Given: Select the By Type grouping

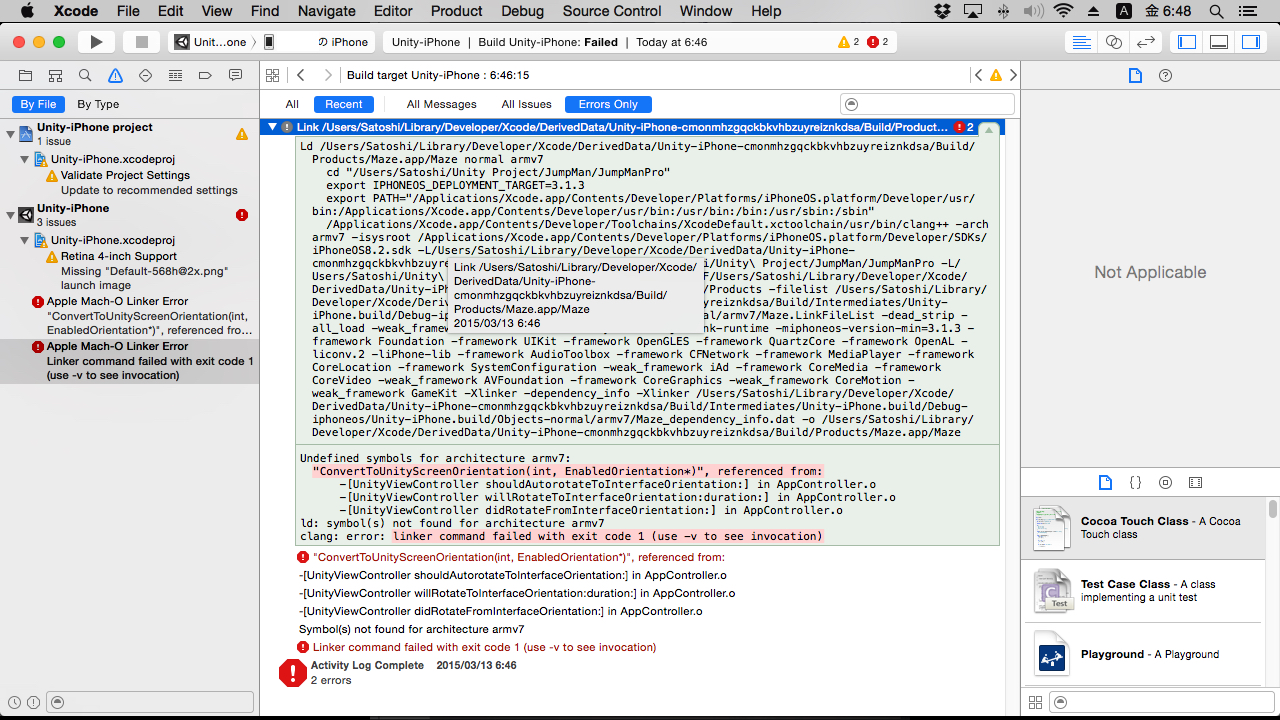Looking at the screenshot, I should (98, 104).
